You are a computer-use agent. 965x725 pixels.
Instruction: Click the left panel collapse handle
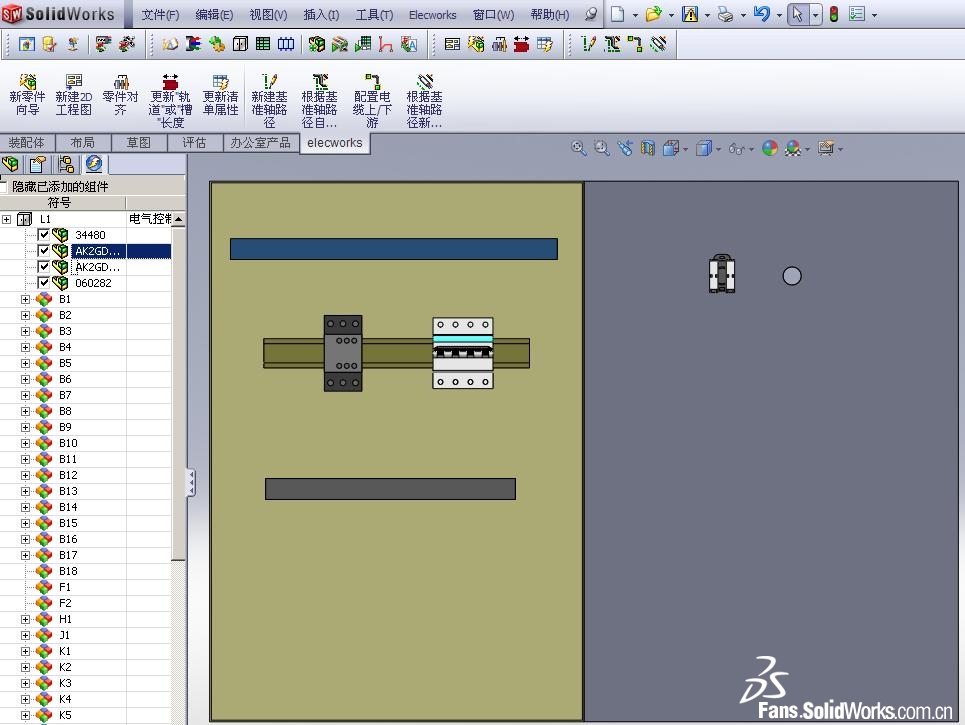[x=191, y=483]
